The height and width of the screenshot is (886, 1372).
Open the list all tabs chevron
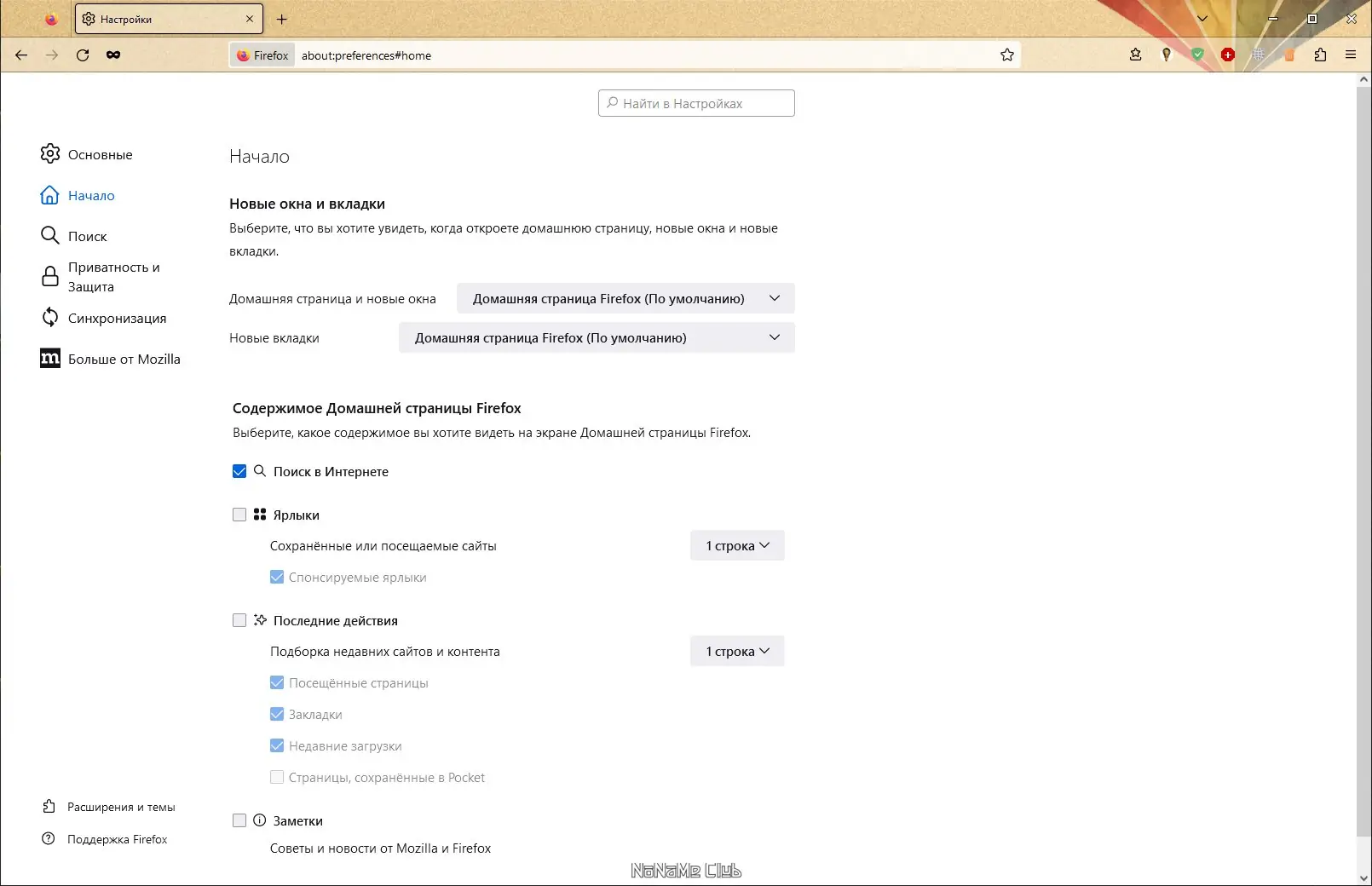1202,19
